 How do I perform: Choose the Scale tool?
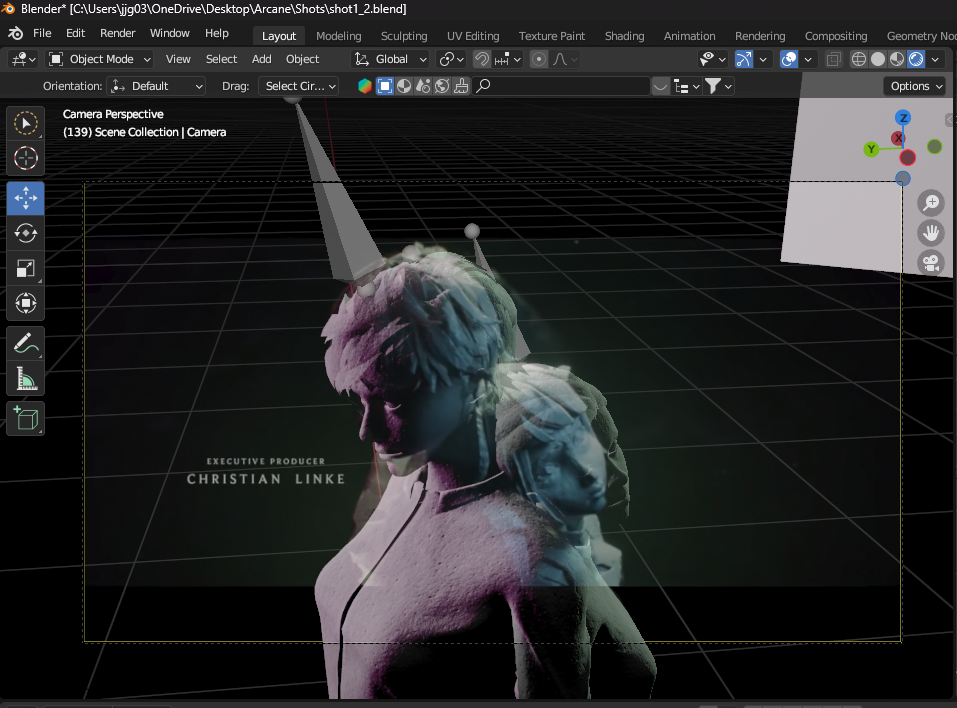[26, 268]
